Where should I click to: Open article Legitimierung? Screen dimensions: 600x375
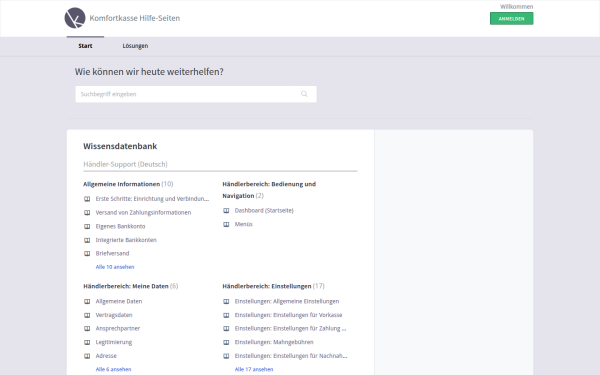click(114, 342)
